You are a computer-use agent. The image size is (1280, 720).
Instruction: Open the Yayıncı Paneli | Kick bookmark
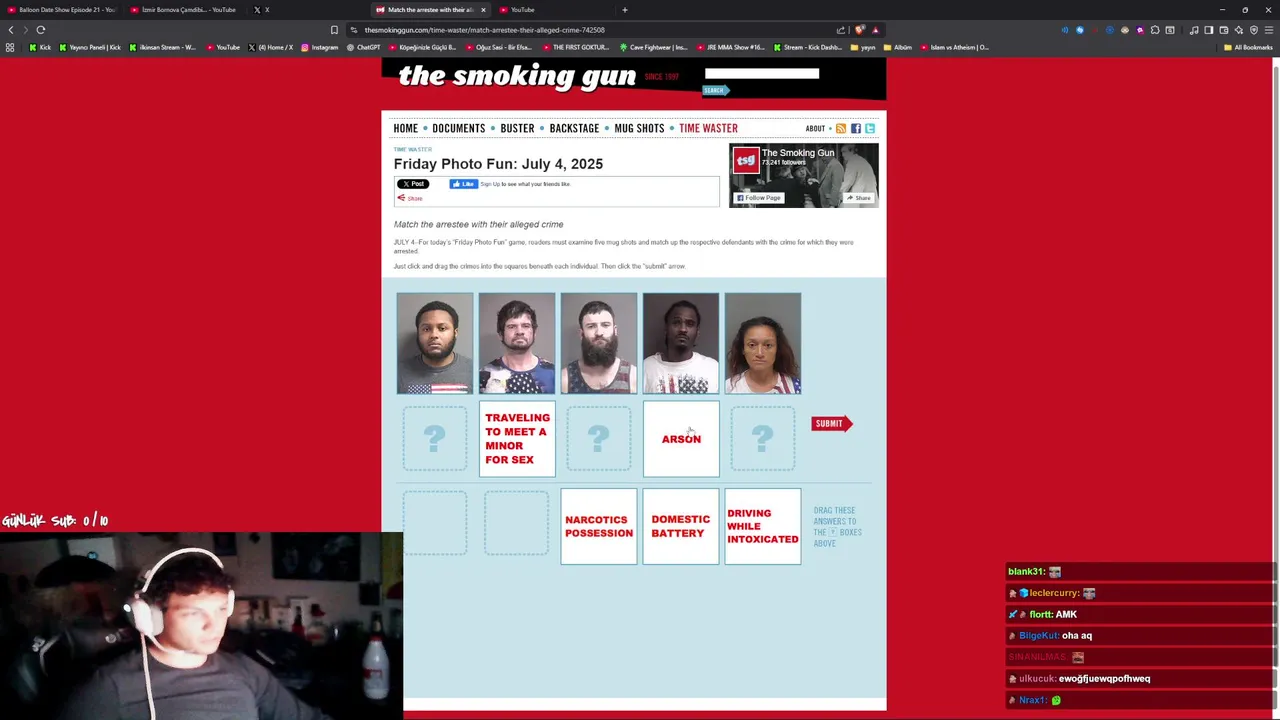[x=90, y=47]
